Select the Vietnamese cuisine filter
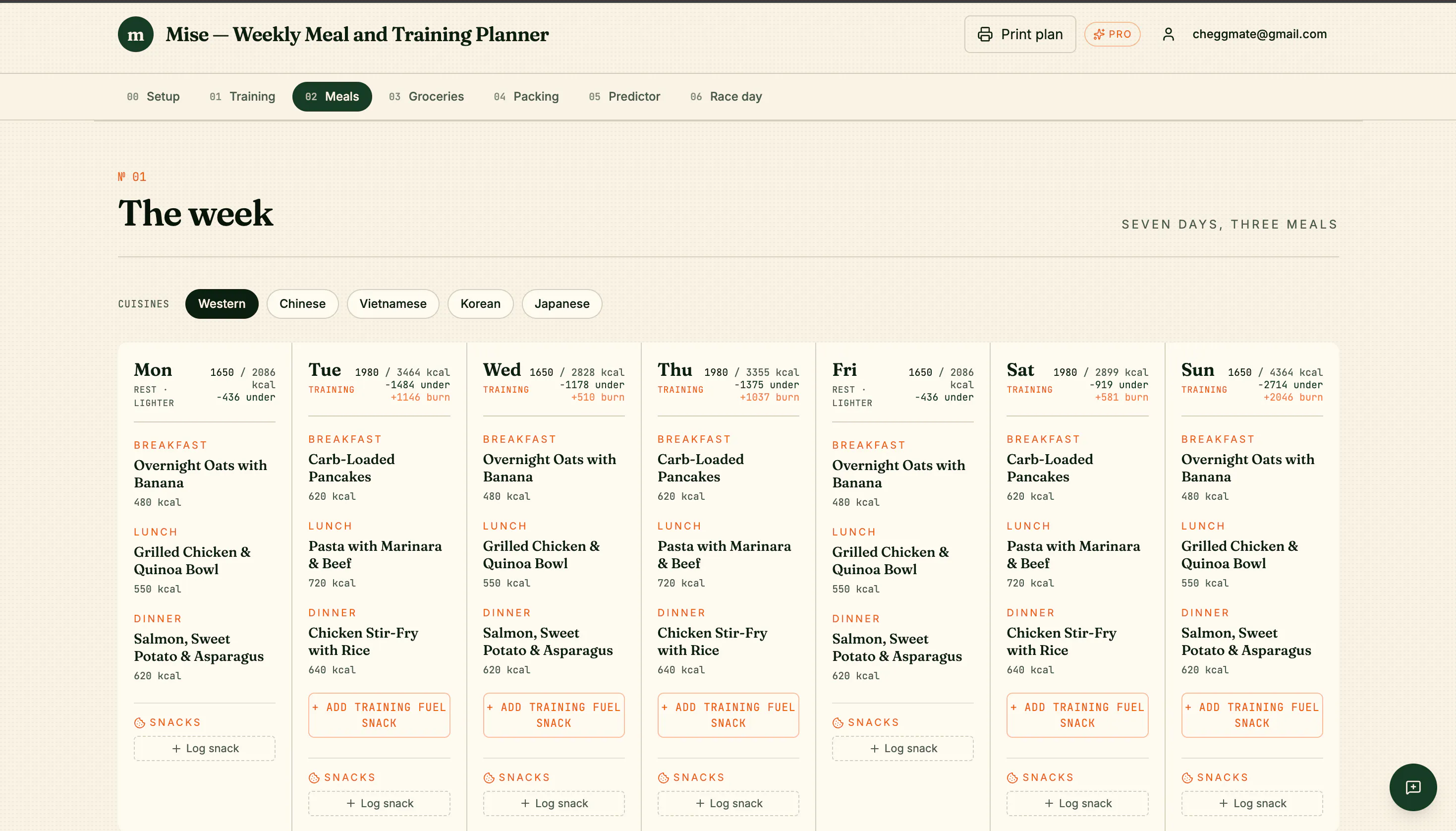 393,303
